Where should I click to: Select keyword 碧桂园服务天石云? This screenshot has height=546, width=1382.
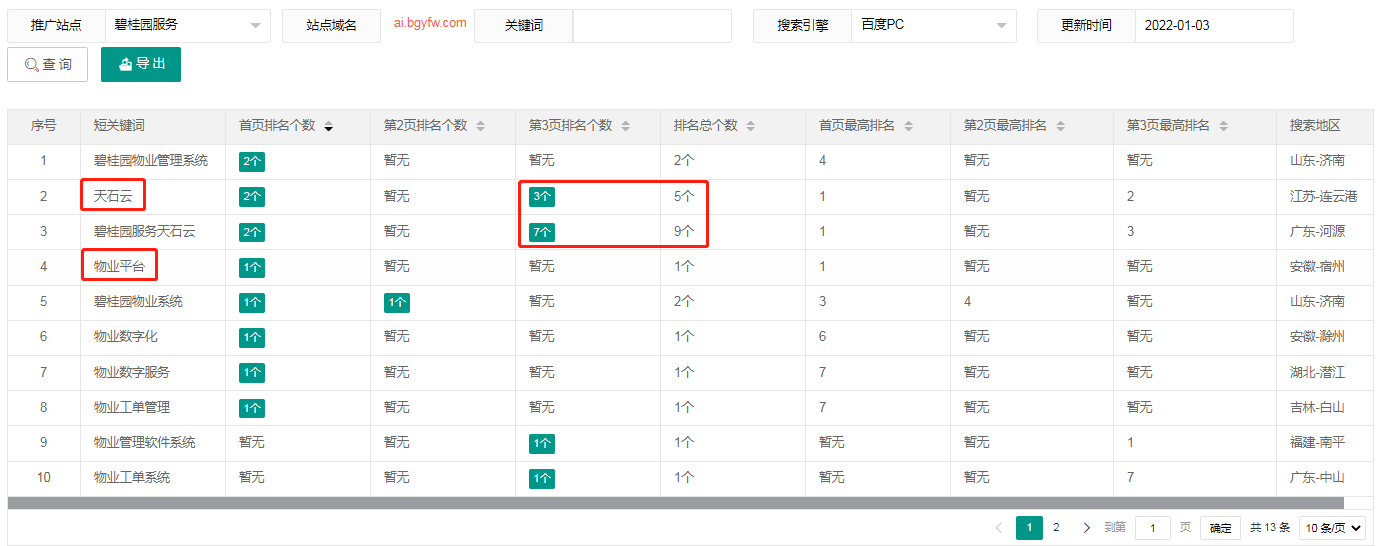click(145, 231)
